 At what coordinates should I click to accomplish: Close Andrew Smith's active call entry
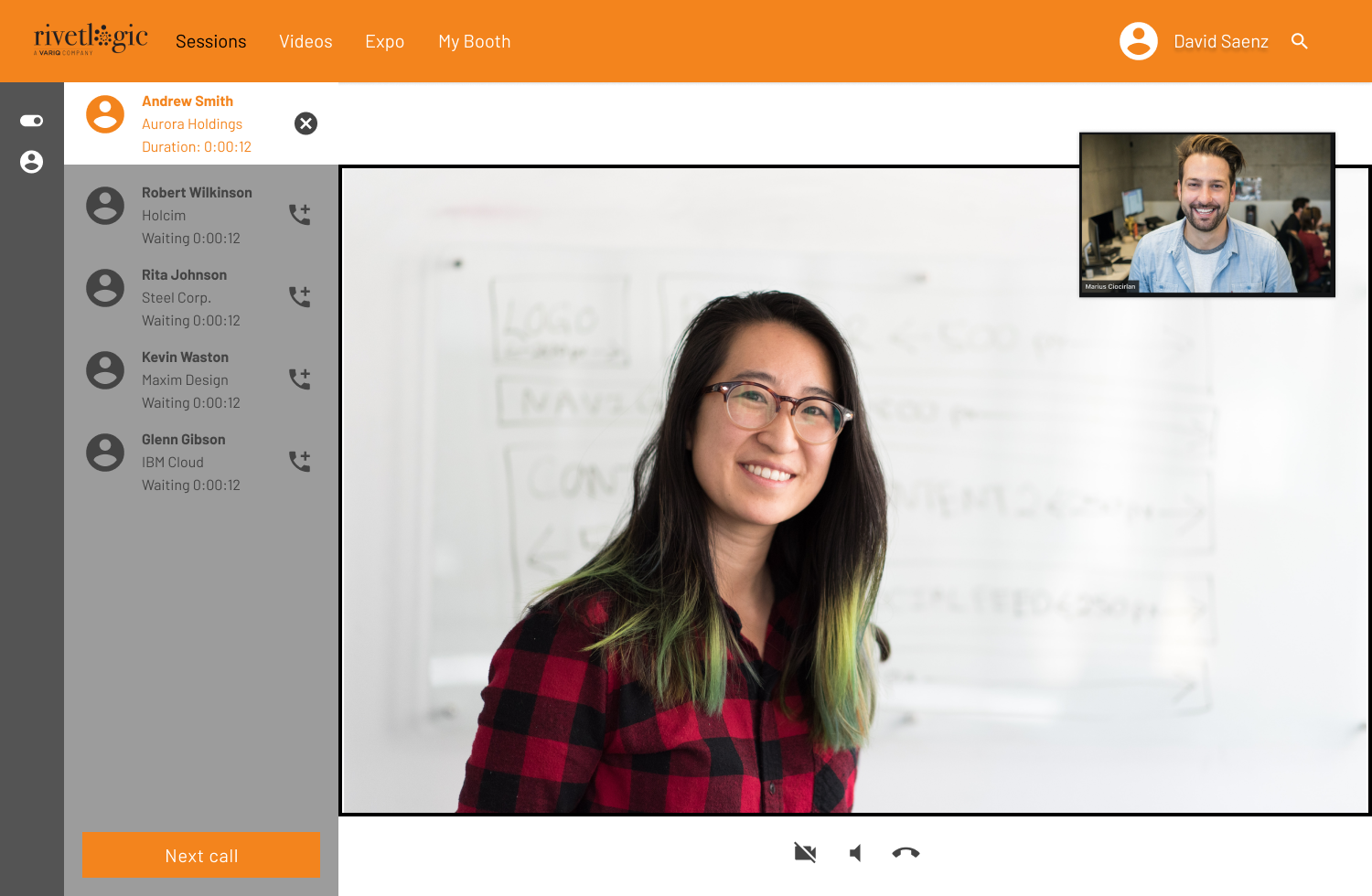(x=305, y=123)
